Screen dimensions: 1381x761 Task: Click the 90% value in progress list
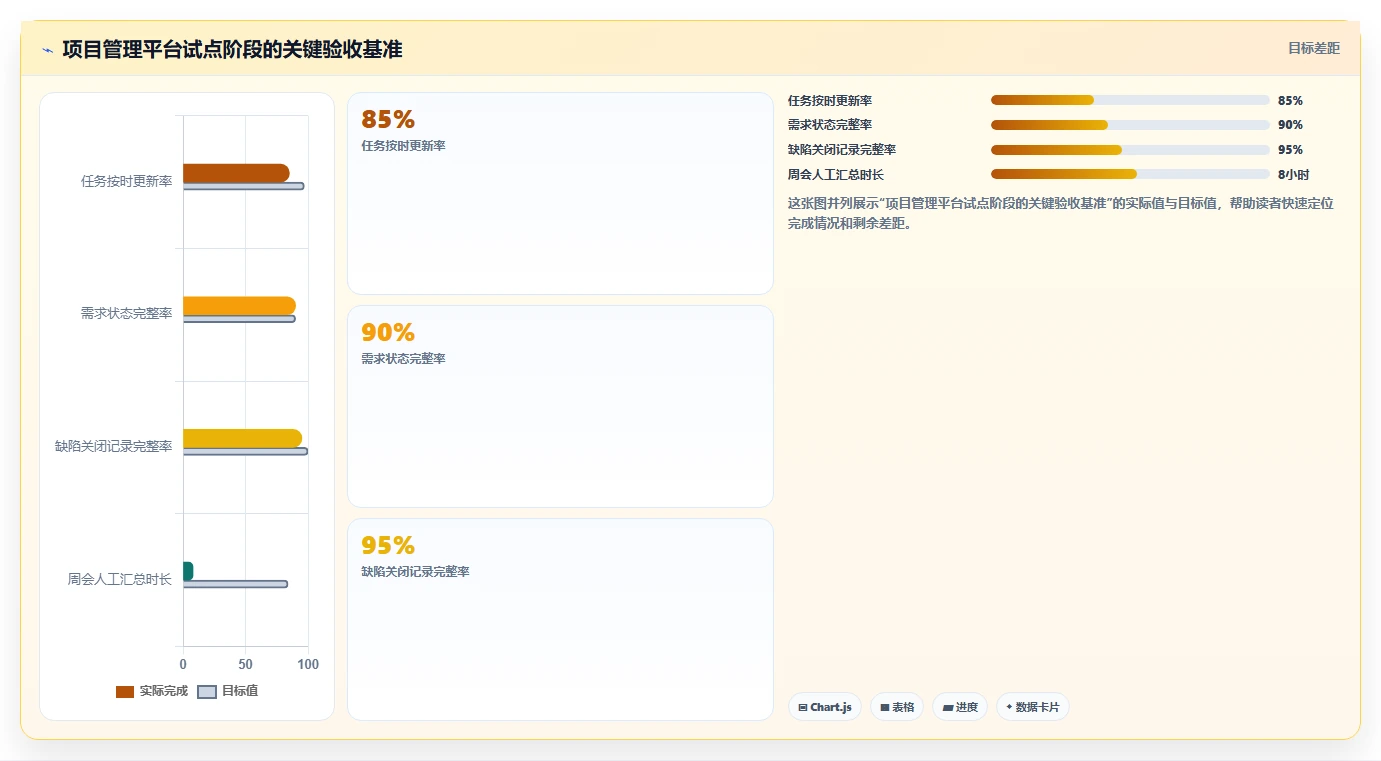point(1290,125)
